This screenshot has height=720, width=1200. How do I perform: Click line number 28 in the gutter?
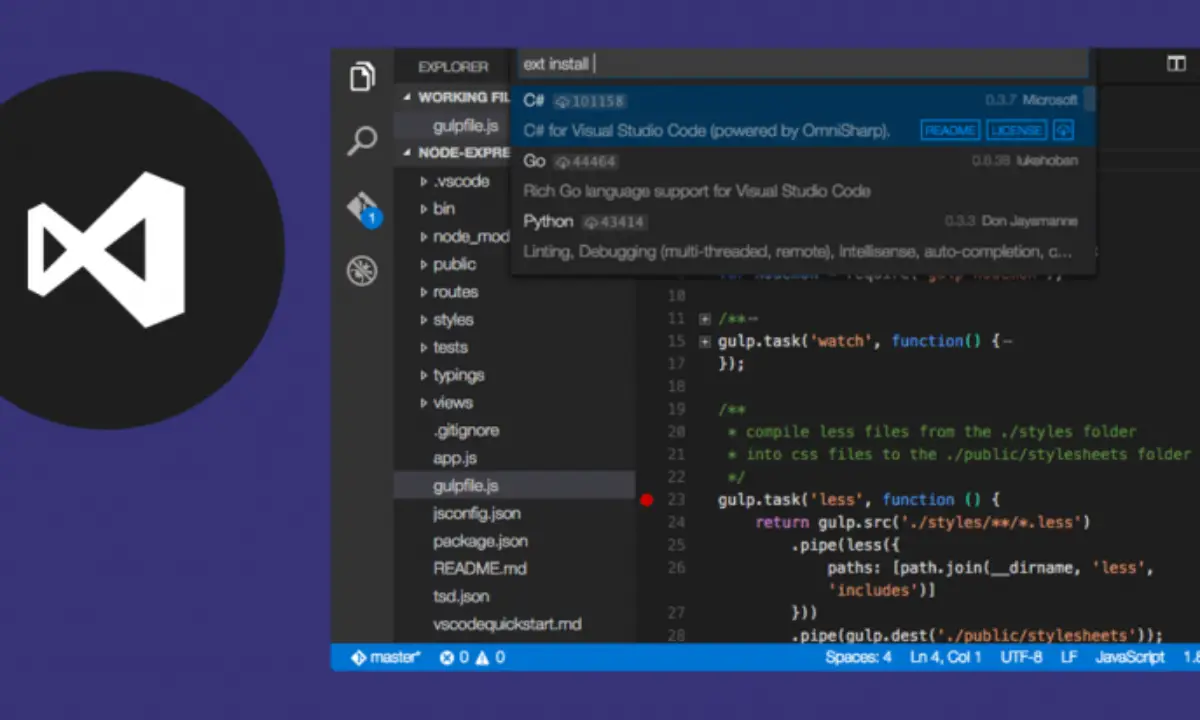tap(675, 635)
